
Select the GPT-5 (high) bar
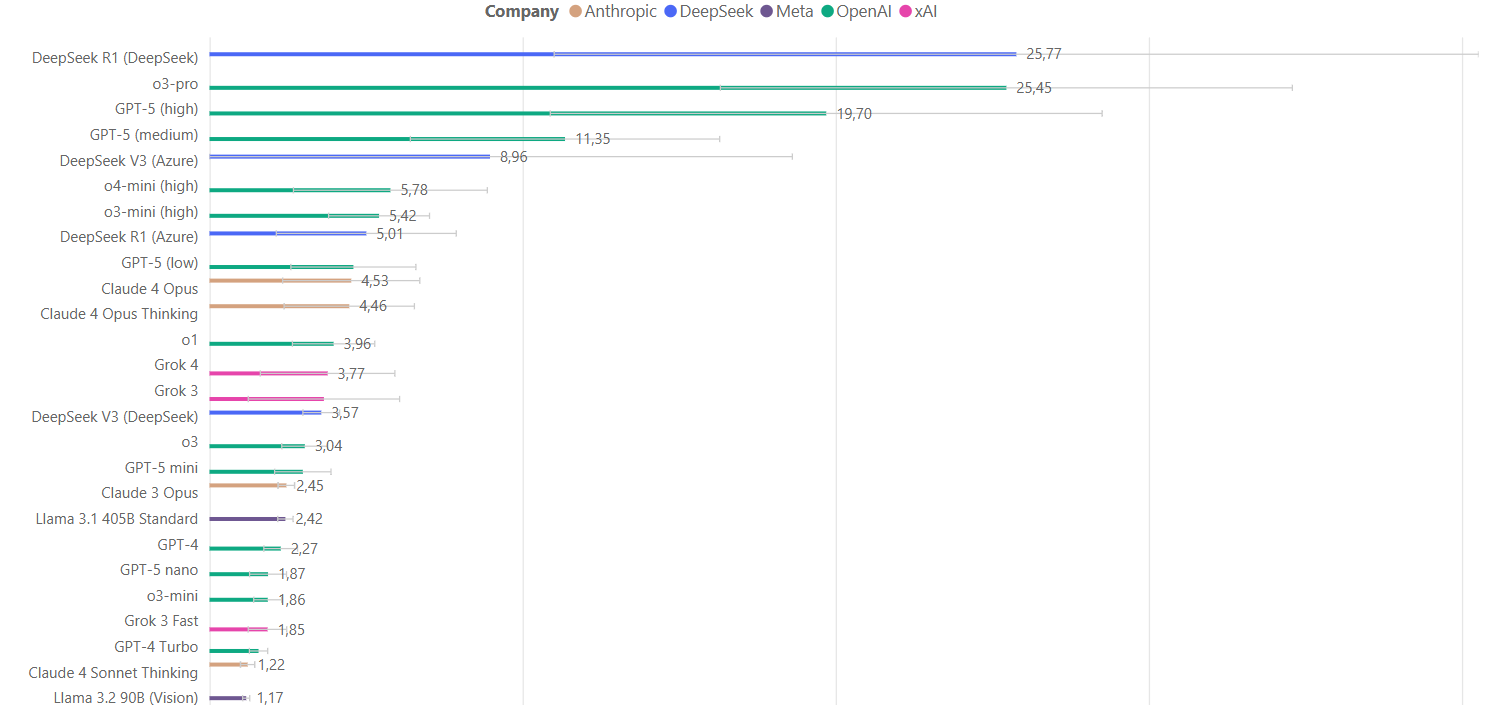point(518,113)
